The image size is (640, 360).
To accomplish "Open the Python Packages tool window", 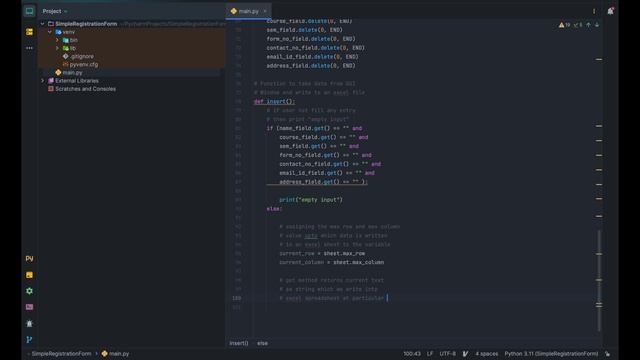I will tap(29, 259).
